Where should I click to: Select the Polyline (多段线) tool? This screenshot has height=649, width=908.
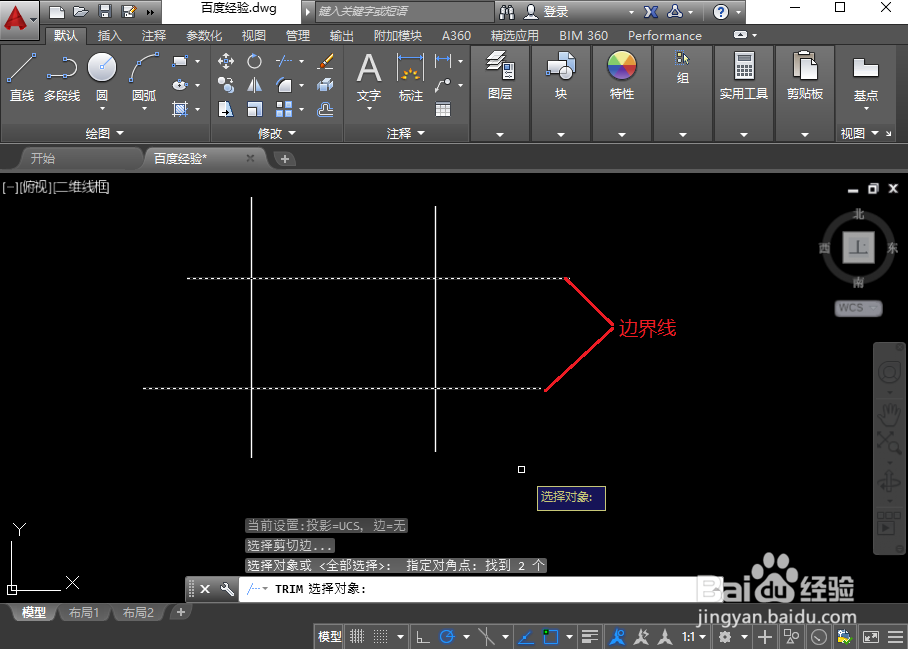pos(62,78)
